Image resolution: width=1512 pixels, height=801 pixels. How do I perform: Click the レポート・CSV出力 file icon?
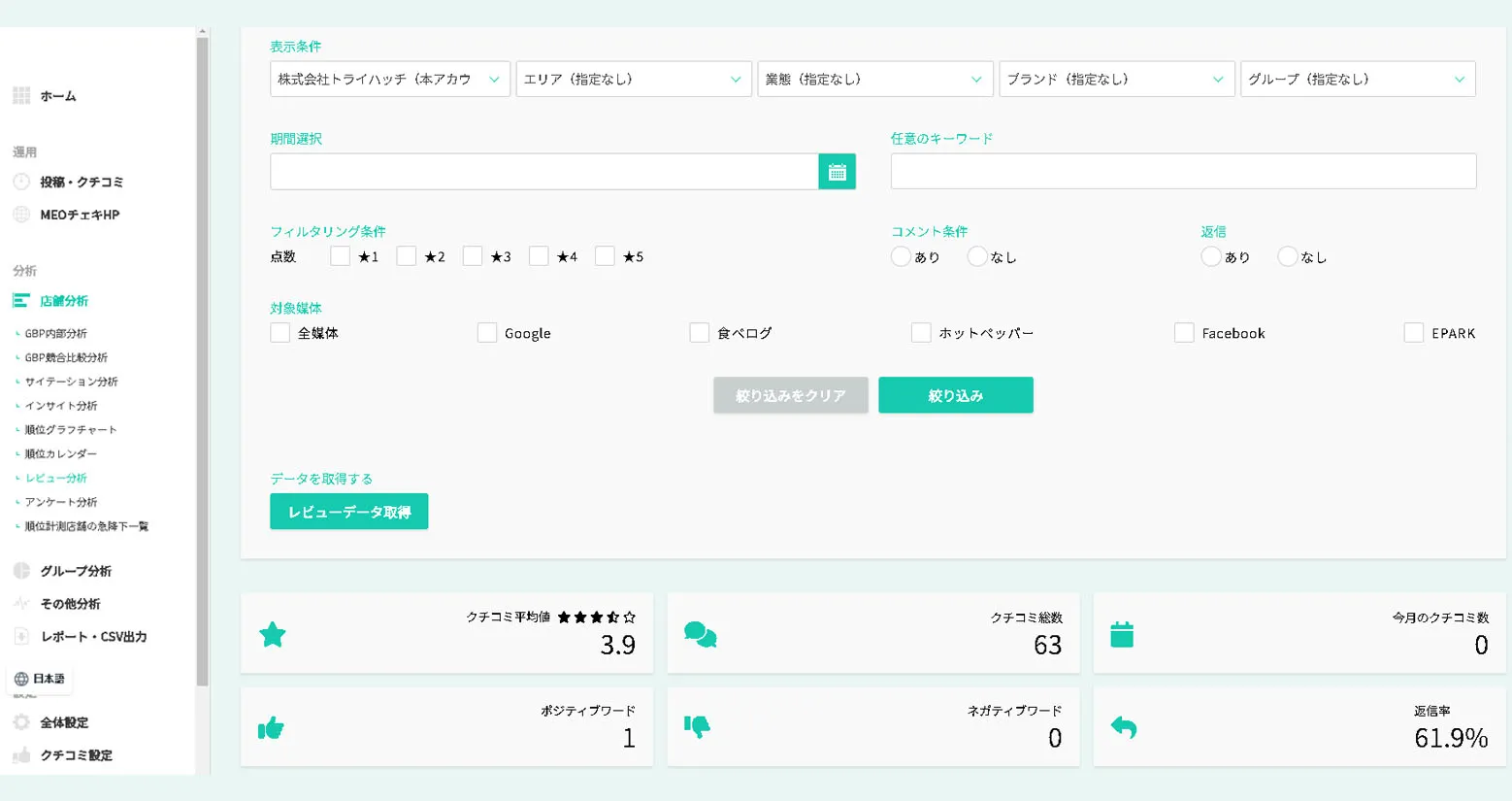click(x=21, y=637)
